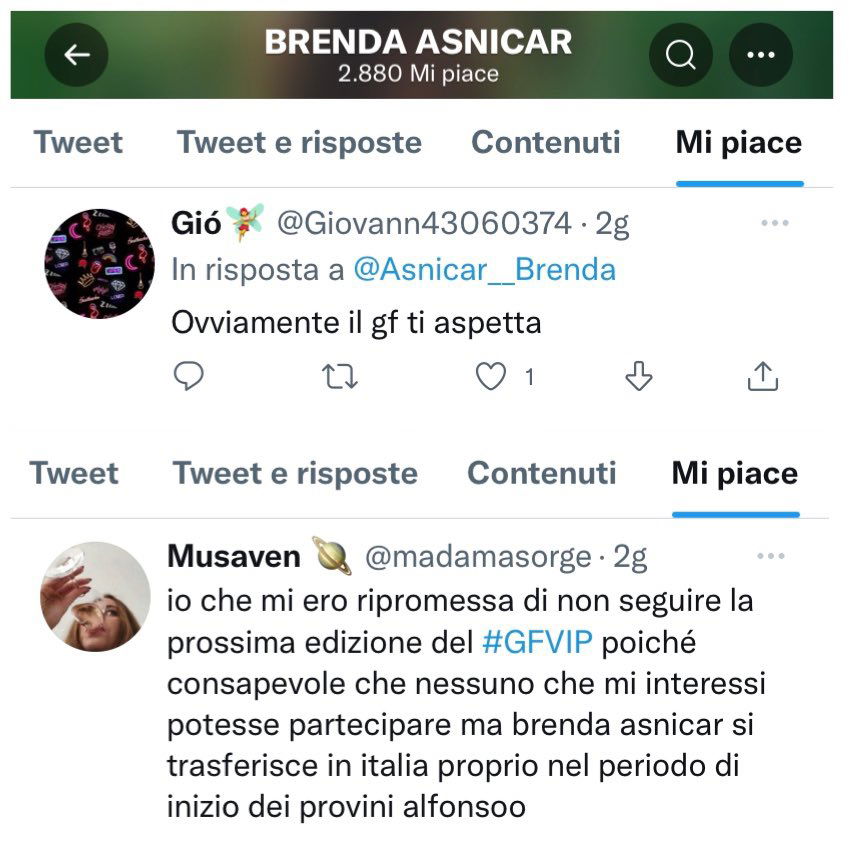Select the upper Mi piace tab

tap(739, 144)
